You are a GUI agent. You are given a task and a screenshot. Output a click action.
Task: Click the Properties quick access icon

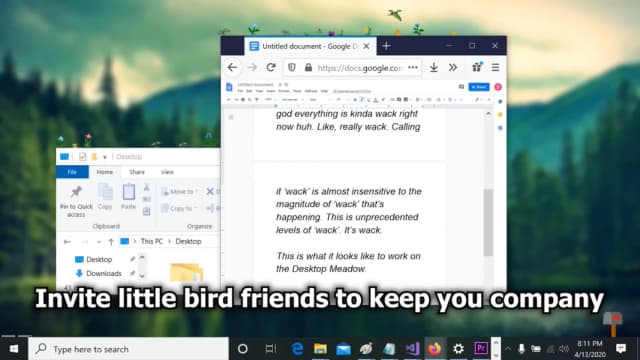tap(82, 157)
